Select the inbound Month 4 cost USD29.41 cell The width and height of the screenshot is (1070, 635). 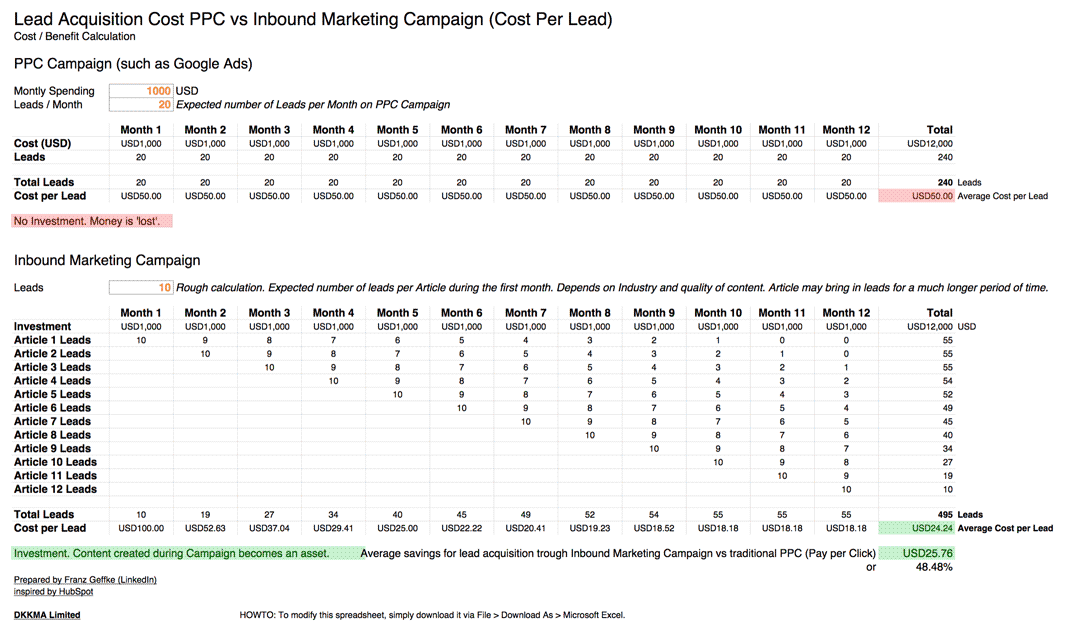[333, 528]
